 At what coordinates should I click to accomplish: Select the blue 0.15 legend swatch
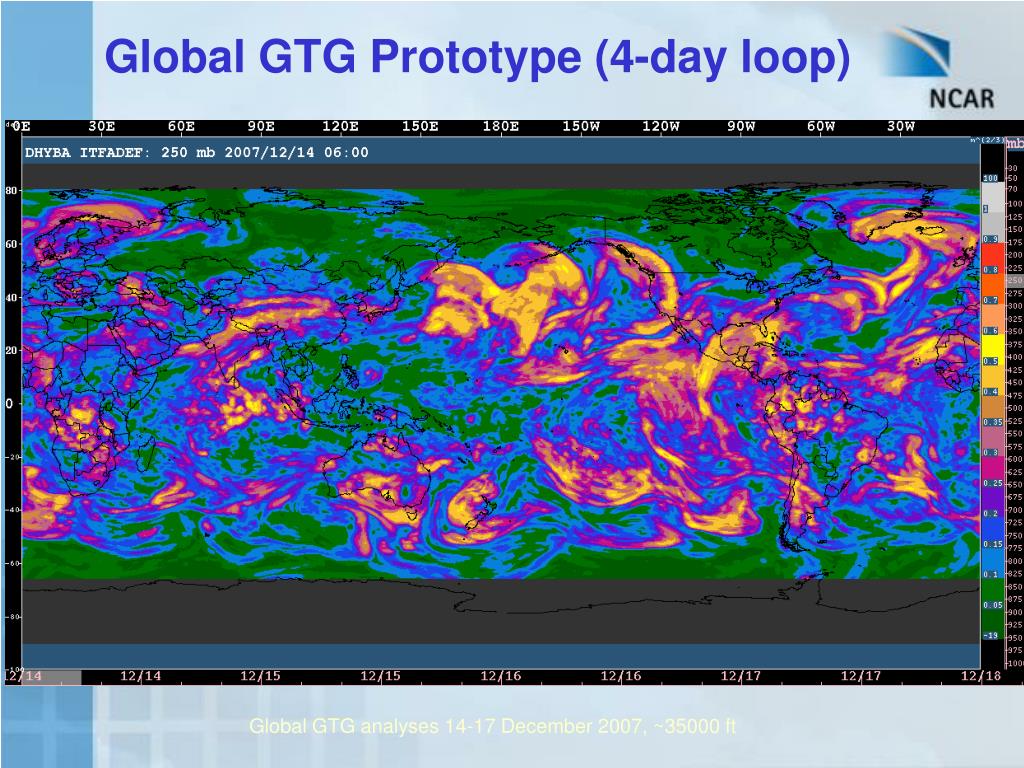(993, 534)
